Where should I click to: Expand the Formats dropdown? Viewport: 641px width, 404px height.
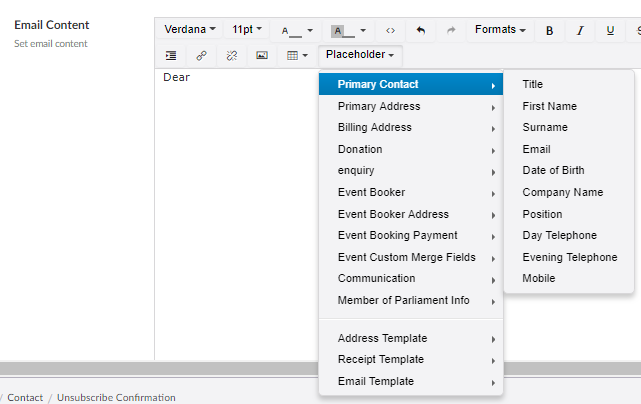500,30
